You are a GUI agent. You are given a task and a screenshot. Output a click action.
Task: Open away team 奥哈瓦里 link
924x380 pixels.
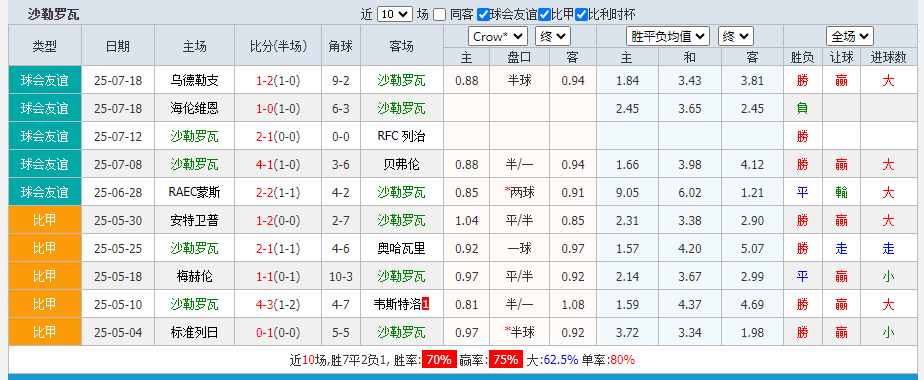401,249
